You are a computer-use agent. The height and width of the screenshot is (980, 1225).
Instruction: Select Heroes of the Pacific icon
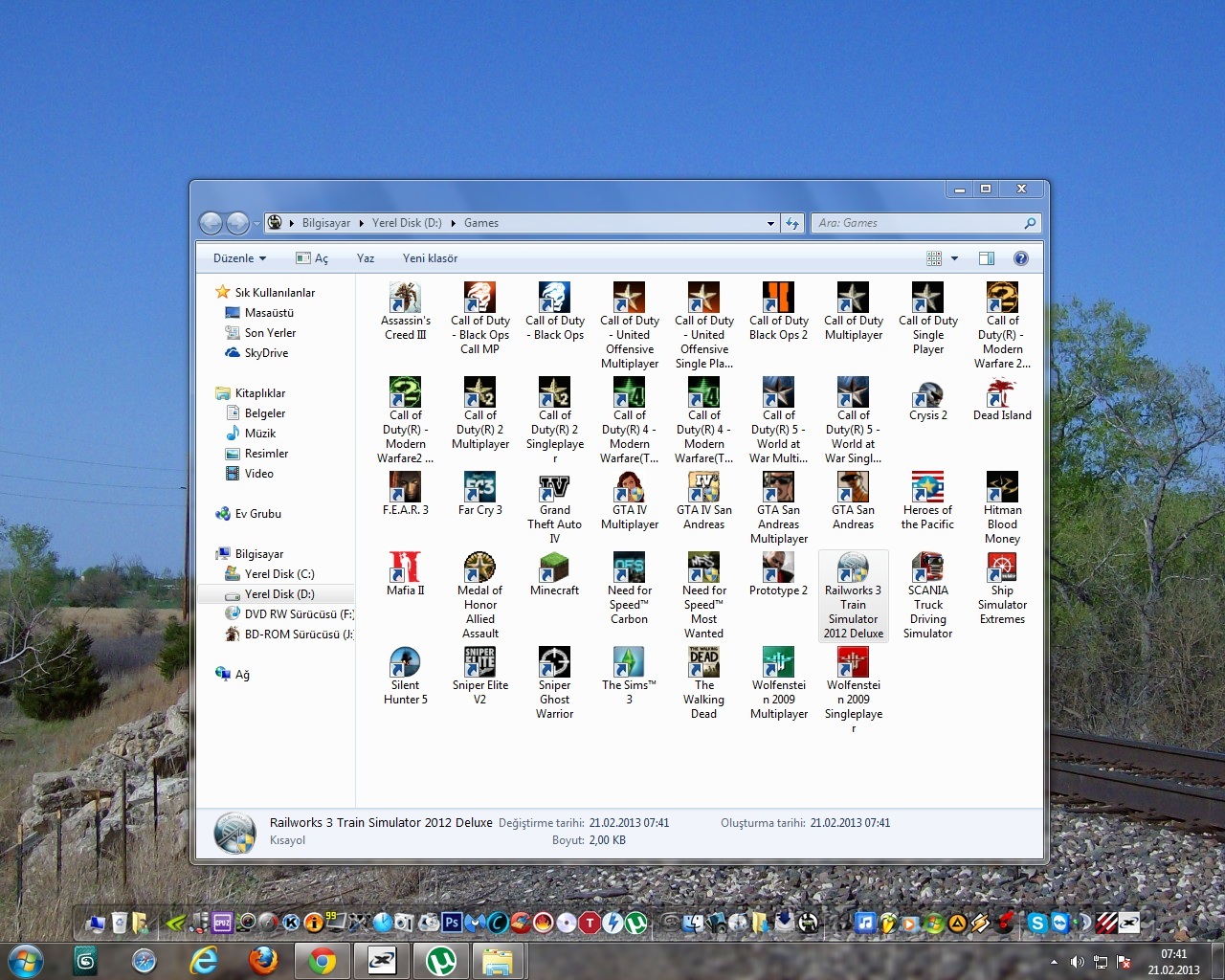[x=927, y=501]
